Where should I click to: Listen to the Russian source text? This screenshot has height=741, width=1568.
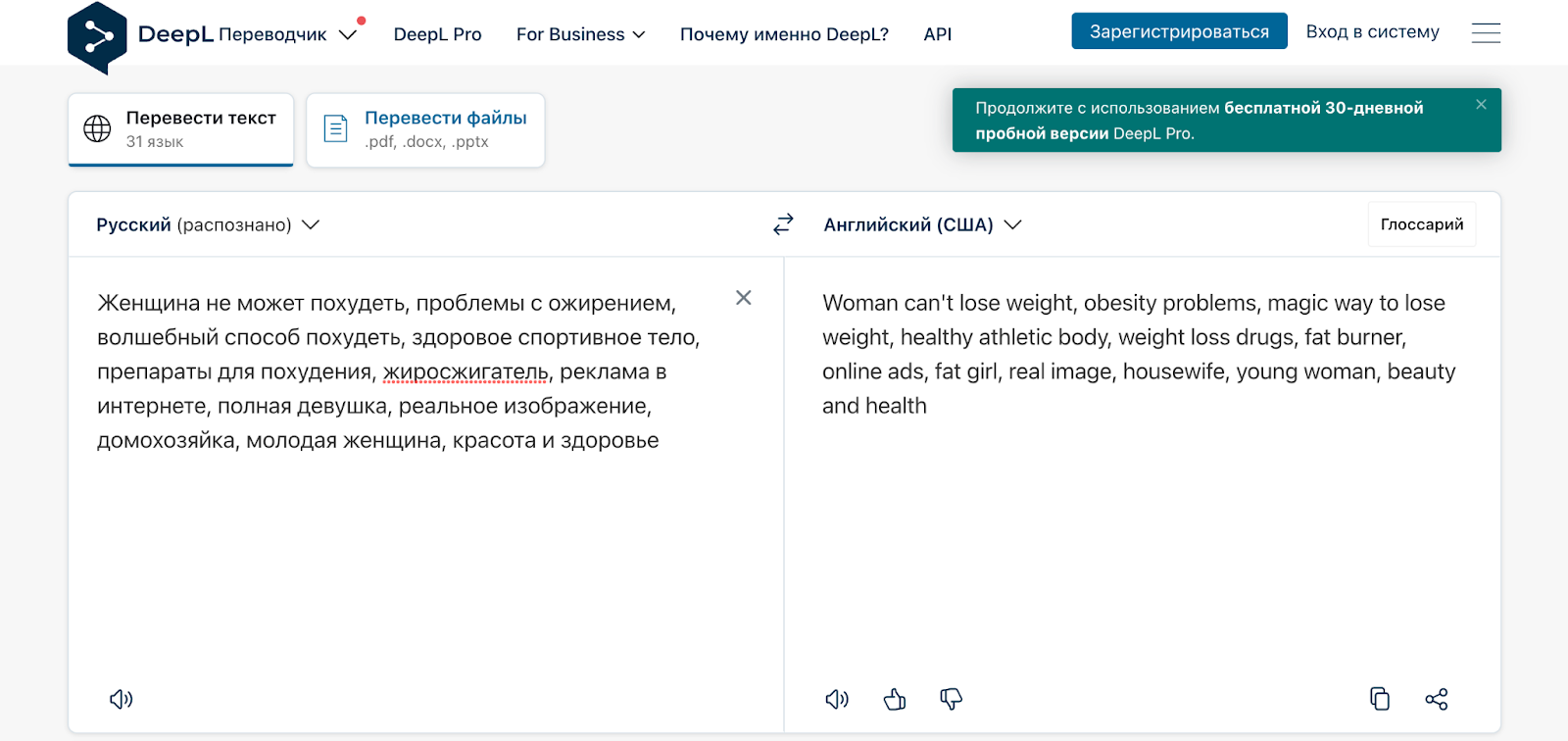(121, 699)
